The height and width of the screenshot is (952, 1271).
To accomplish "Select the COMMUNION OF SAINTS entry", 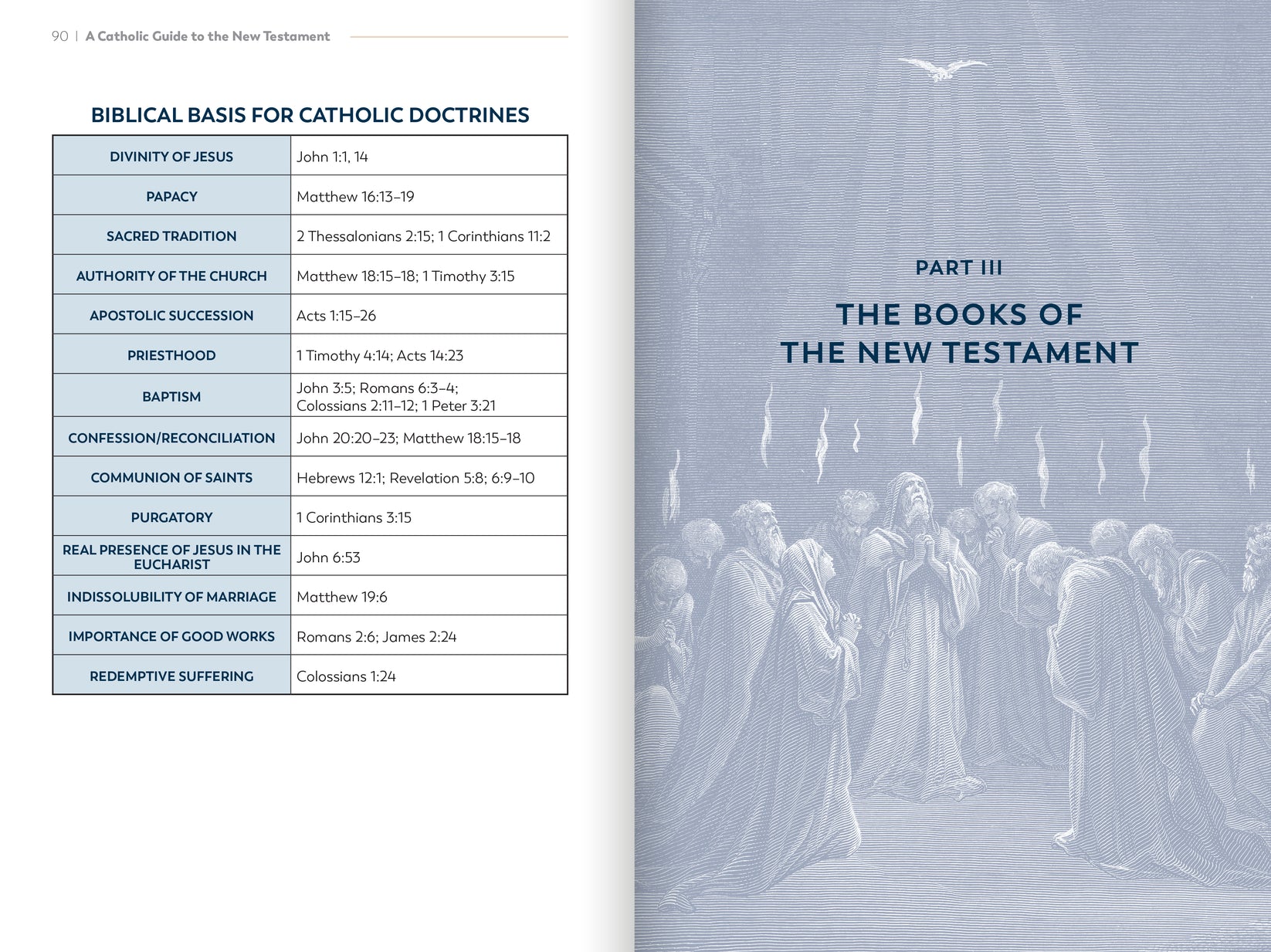I will click(x=171, y=477).
